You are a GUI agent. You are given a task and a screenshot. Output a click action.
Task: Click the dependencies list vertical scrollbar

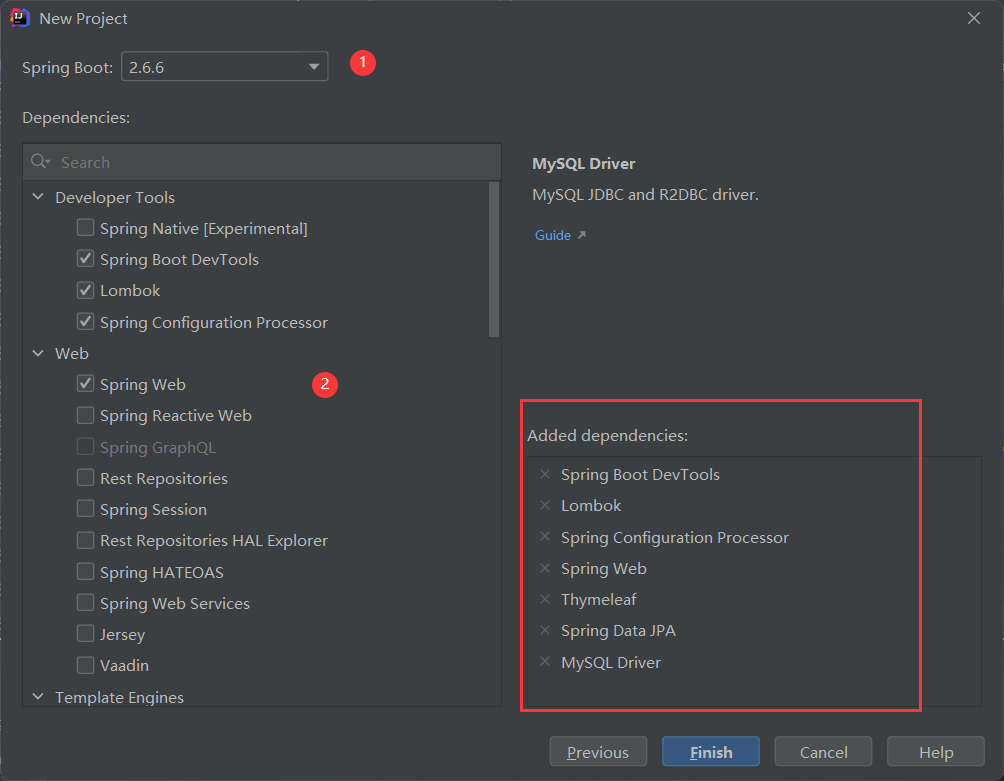point(494,258)
